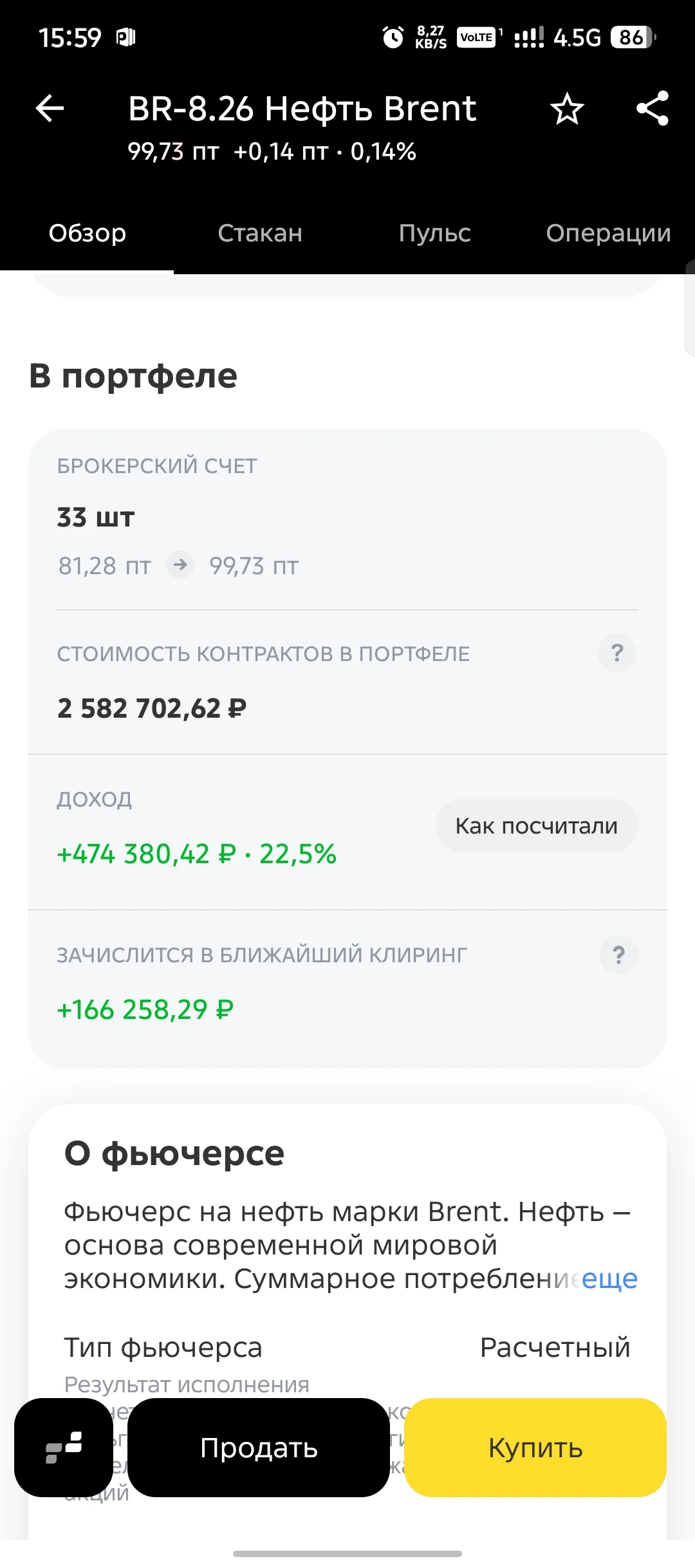Tap the yellow Купить button
Image resolution: width=695 pixels, height=1568 pixels.
coord(535,1447)
